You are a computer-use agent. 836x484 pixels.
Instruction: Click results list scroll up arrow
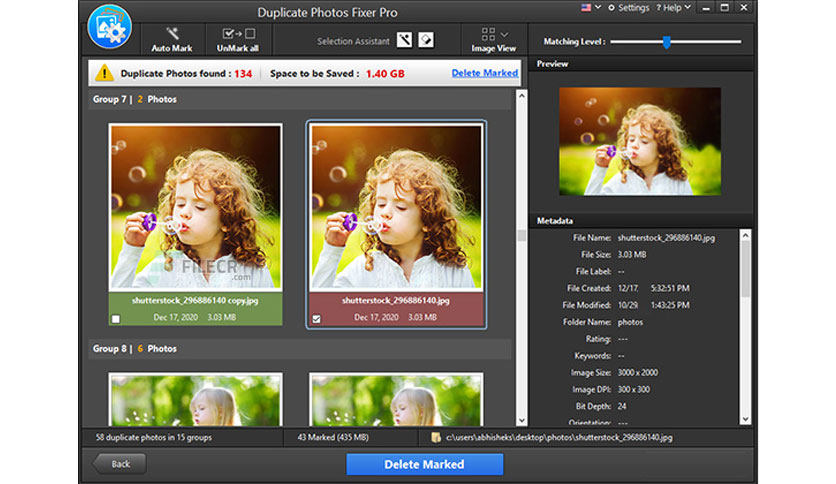[521, 96]
